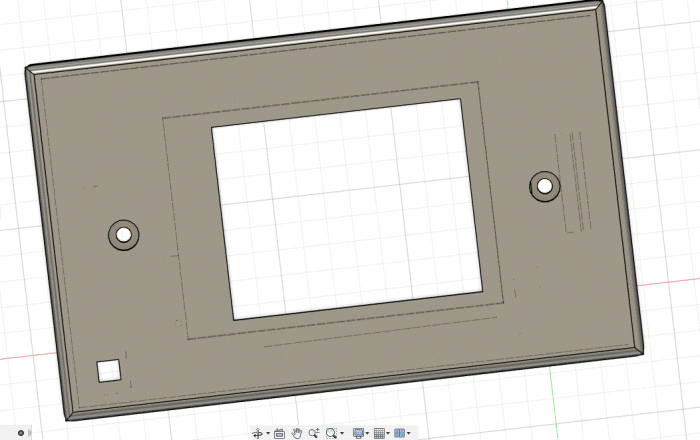Activate the Pan hand tool
This screenshot has height=440, width=700.
click(x=297, y=433)
